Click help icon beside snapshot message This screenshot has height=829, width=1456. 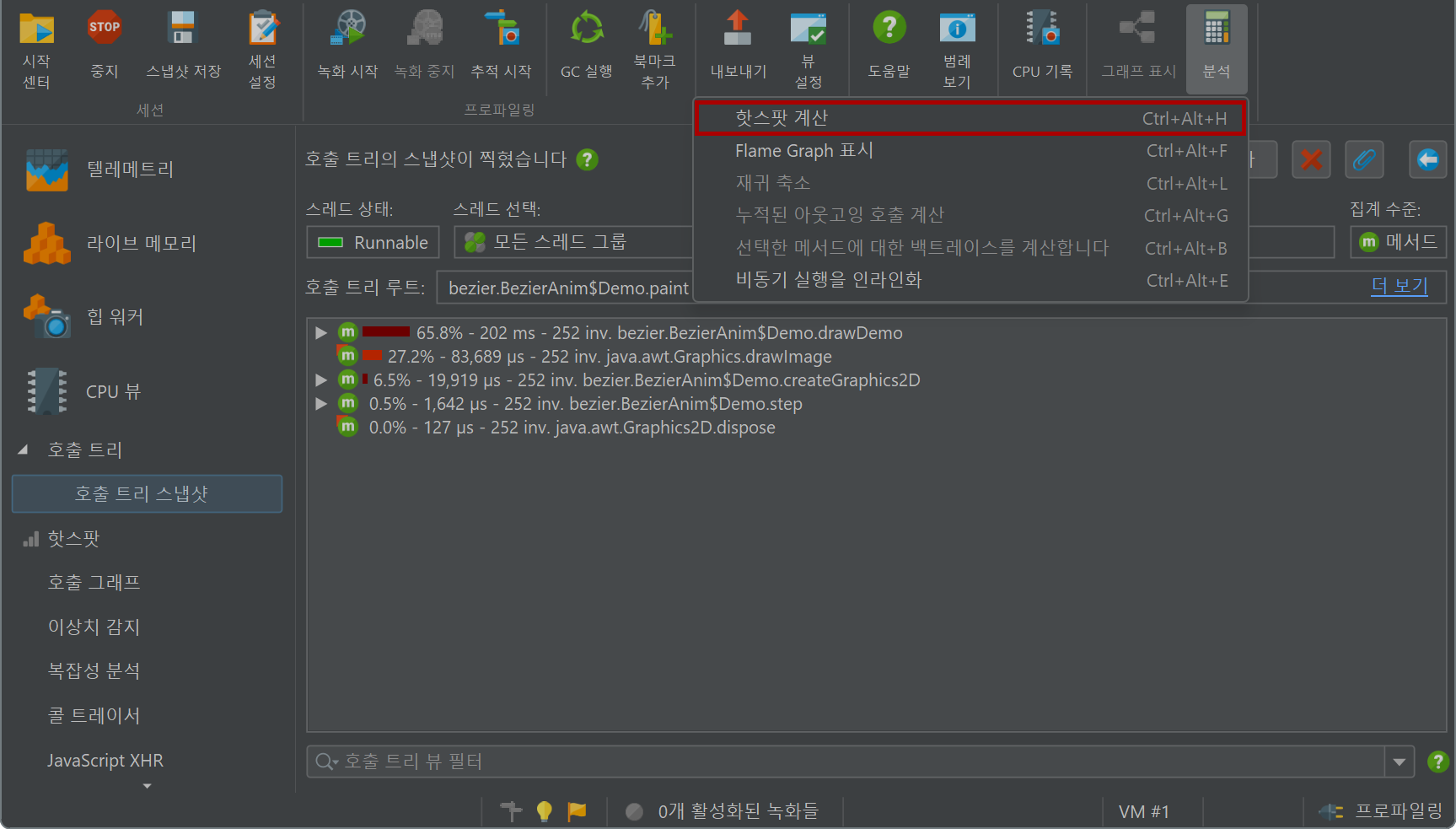tap(587, 159)
